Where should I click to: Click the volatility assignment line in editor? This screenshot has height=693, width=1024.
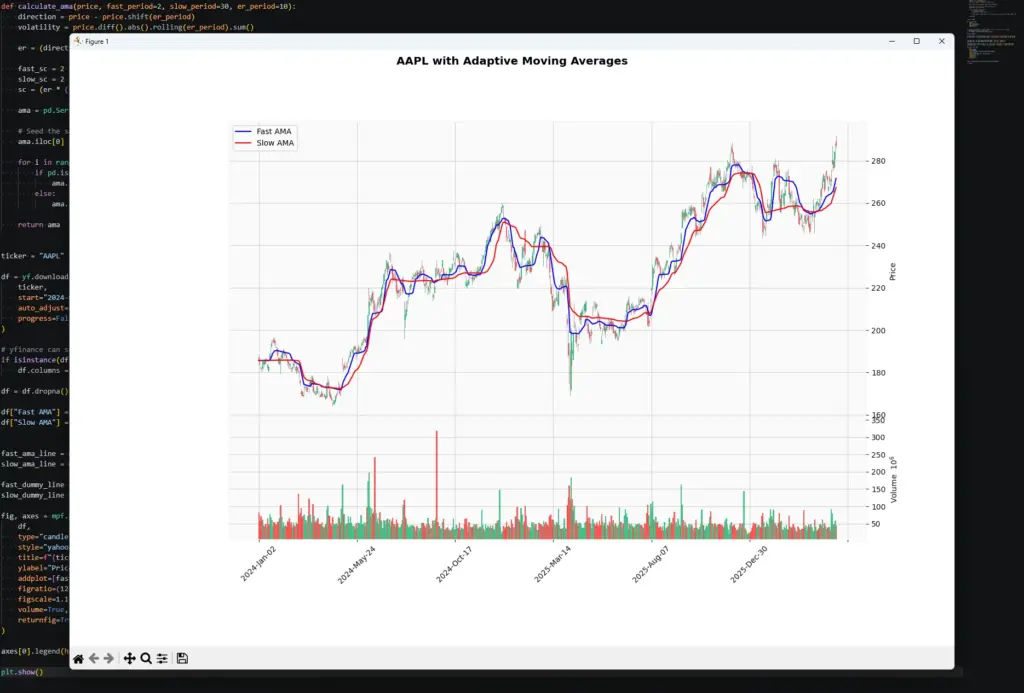coord(136,27)
